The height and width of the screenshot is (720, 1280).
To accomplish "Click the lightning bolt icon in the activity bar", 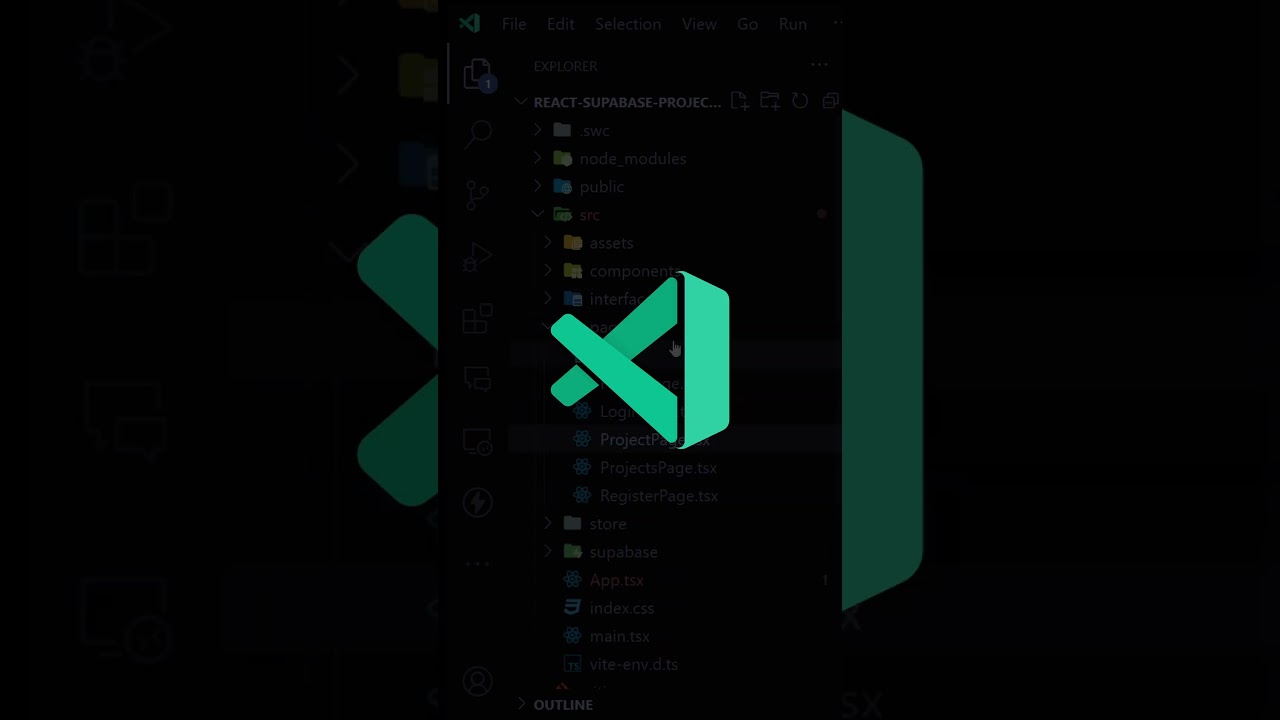I will [x=478, y=503].
